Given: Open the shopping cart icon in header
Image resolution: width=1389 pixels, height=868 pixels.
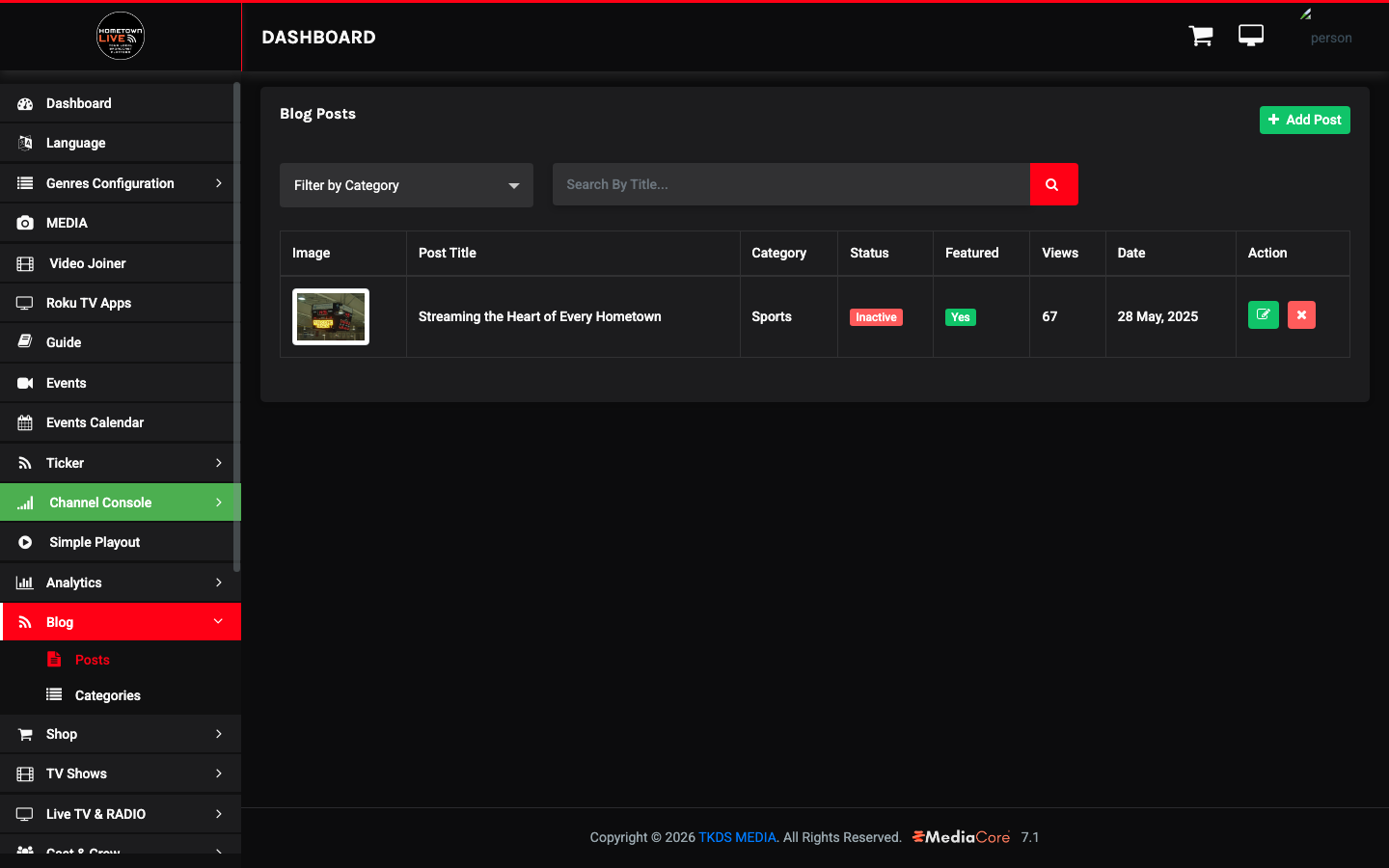Looking at the screenshot, I should click(1201, 36).
